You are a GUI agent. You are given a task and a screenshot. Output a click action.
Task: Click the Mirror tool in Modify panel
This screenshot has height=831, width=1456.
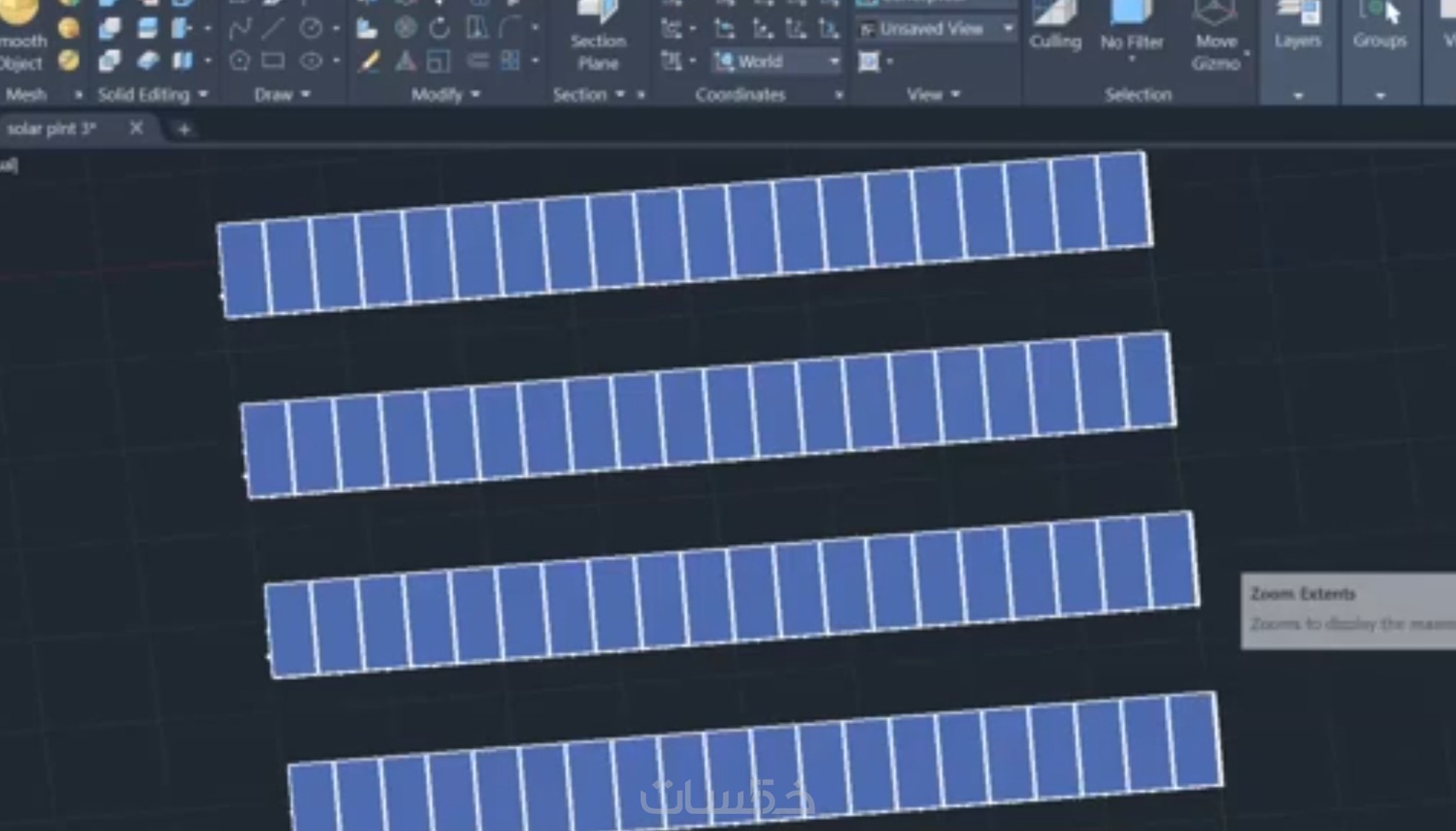click(x=476, y=28)
